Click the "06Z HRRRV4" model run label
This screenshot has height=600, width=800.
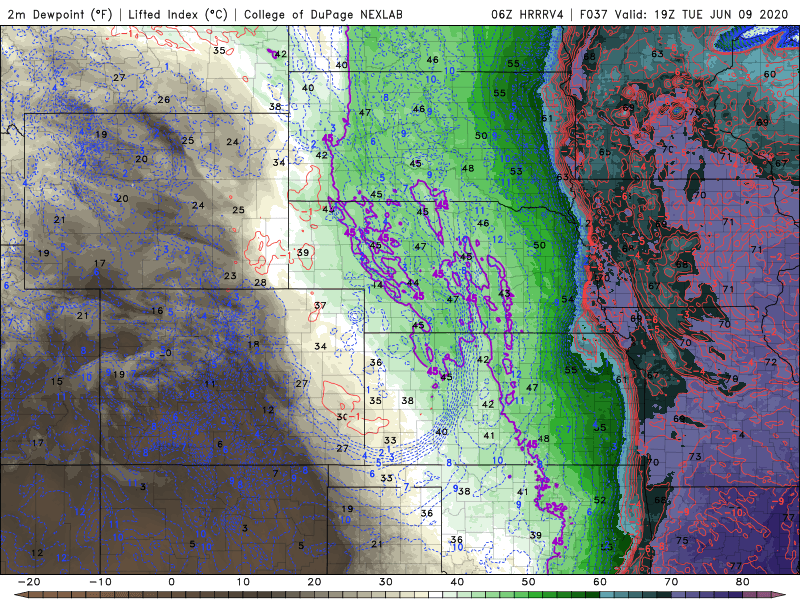tap(527, 14)
